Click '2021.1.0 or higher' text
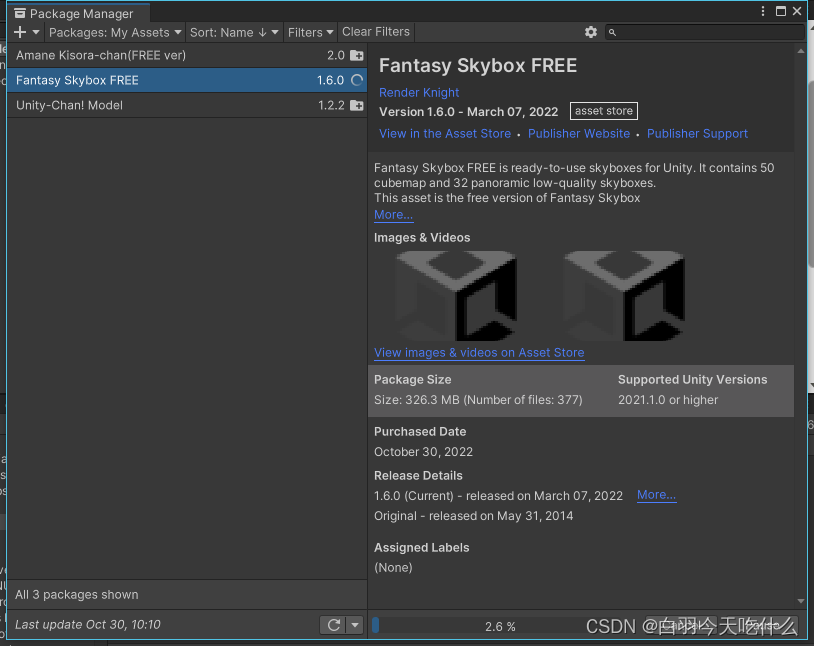814x646 pixels. (668, 400)
